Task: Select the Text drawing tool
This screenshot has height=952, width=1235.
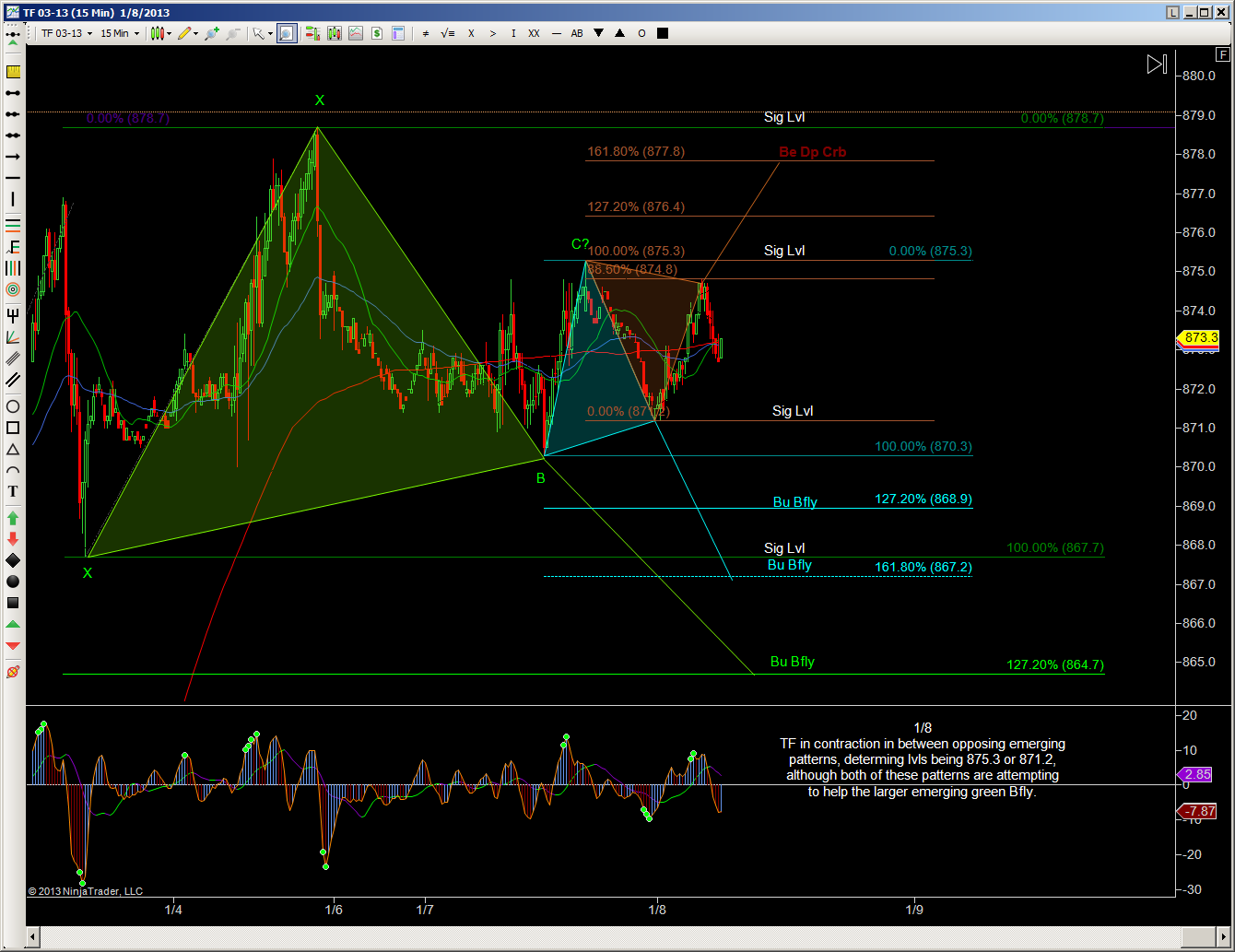Action: [13, 491]
